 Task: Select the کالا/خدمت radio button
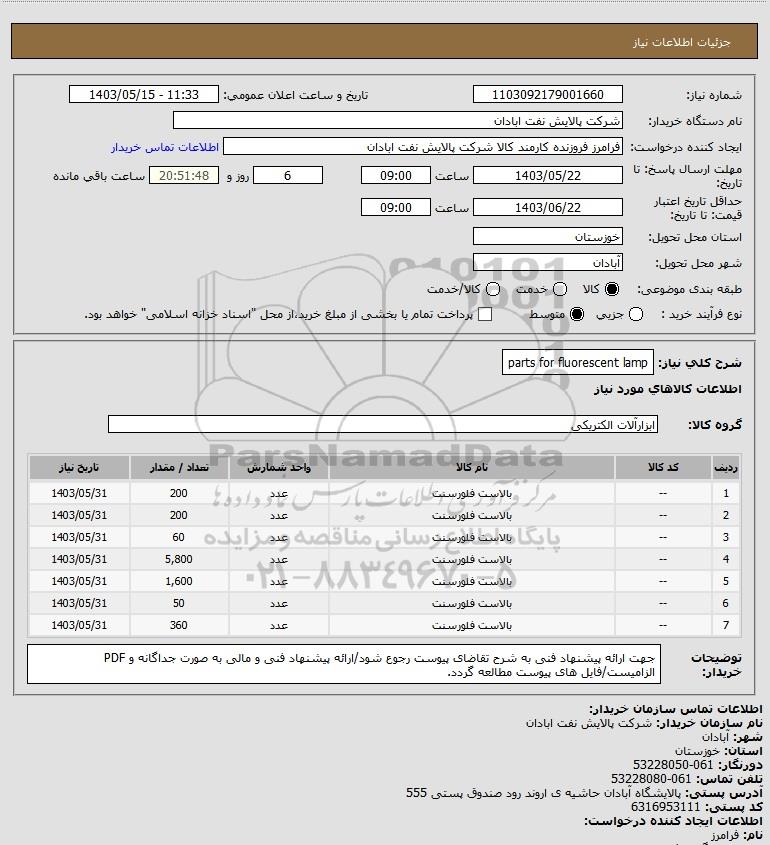pos(492,289)
